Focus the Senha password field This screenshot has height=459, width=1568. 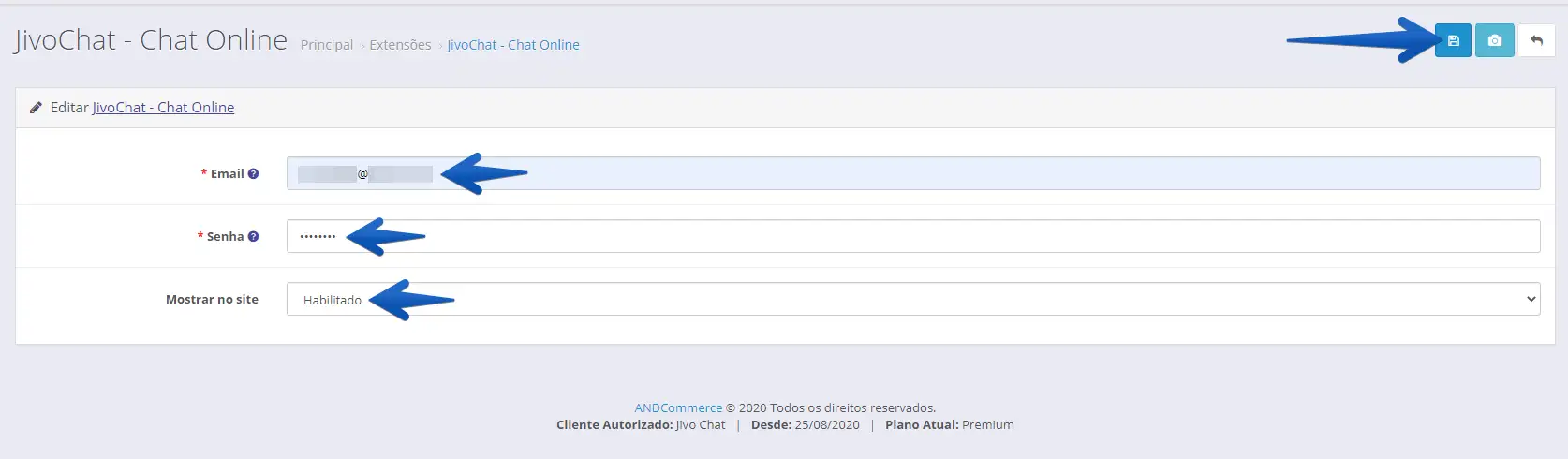click(913, 236)
